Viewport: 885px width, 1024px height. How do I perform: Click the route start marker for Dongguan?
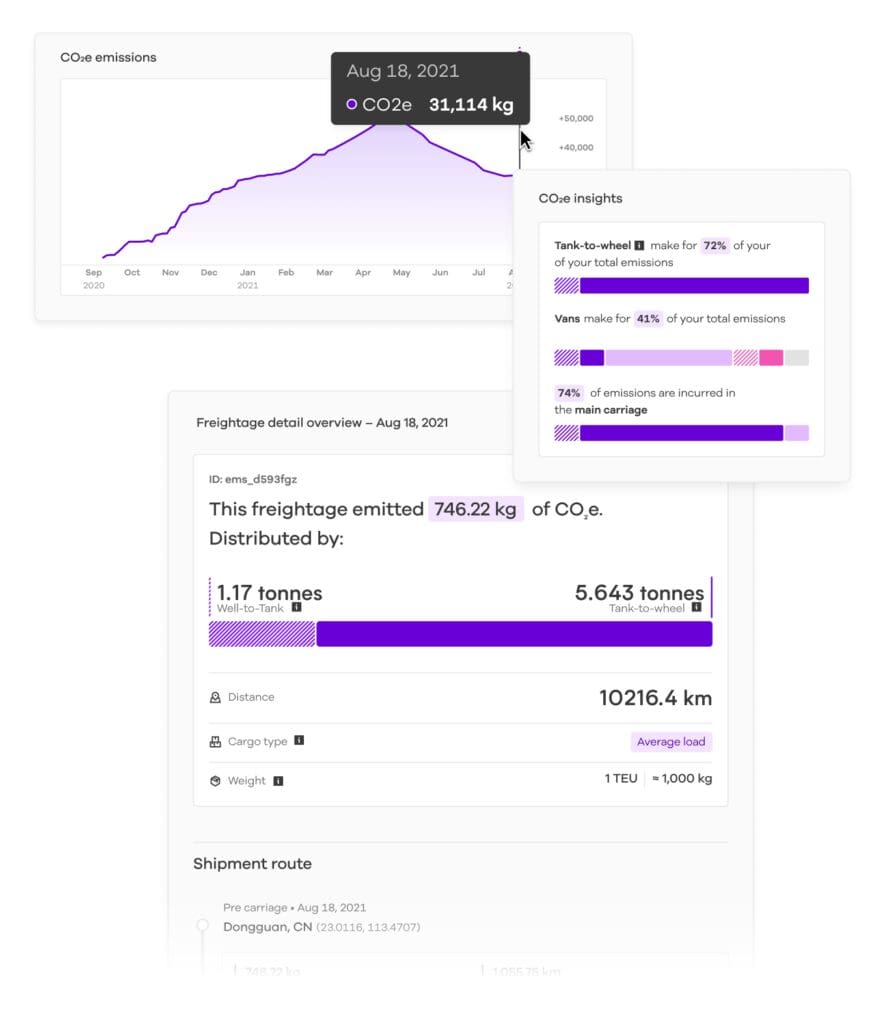202,925
